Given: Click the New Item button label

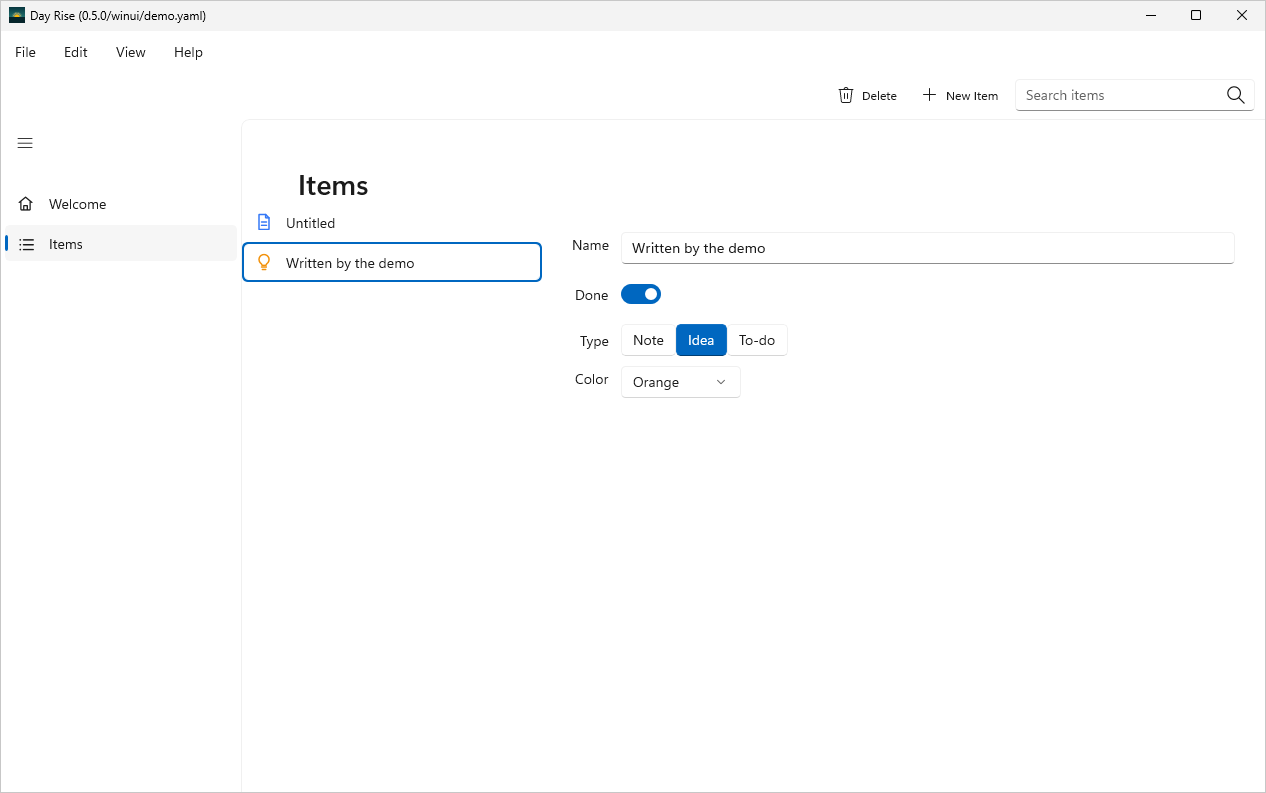Looking at the screenshot, I should 972,96.
